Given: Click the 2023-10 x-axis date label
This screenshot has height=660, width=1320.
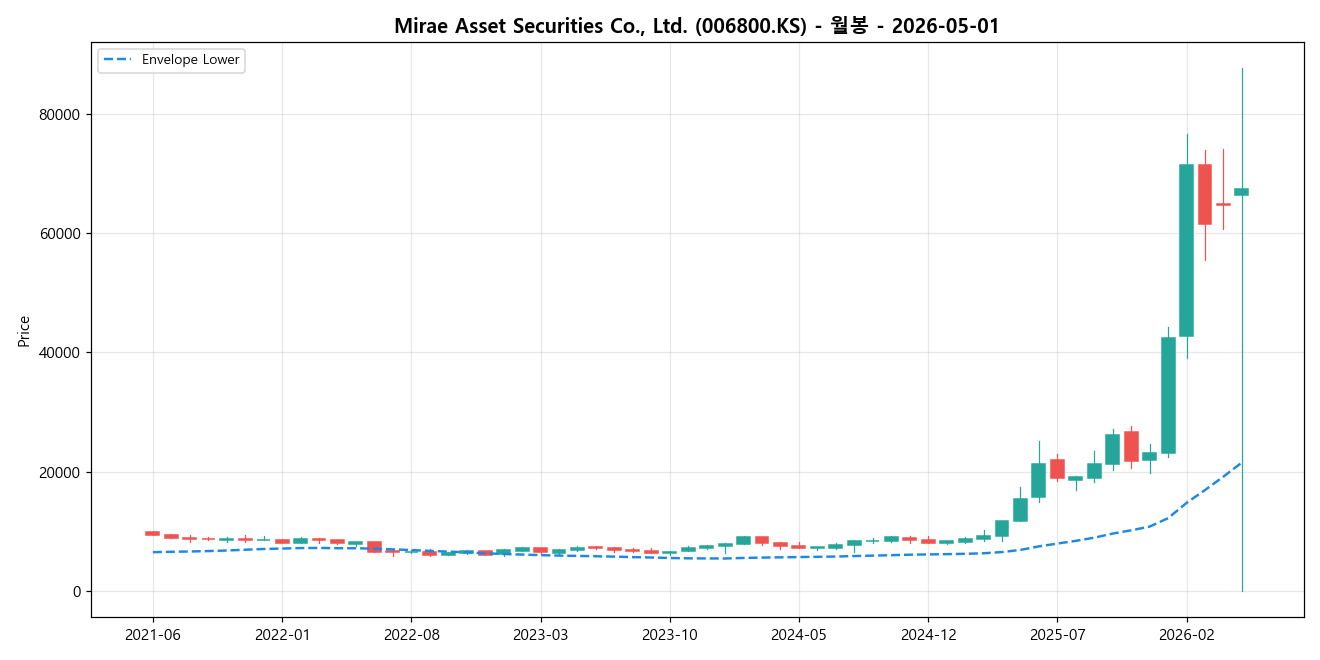Looking at the screenshot, I should [669, 634].
